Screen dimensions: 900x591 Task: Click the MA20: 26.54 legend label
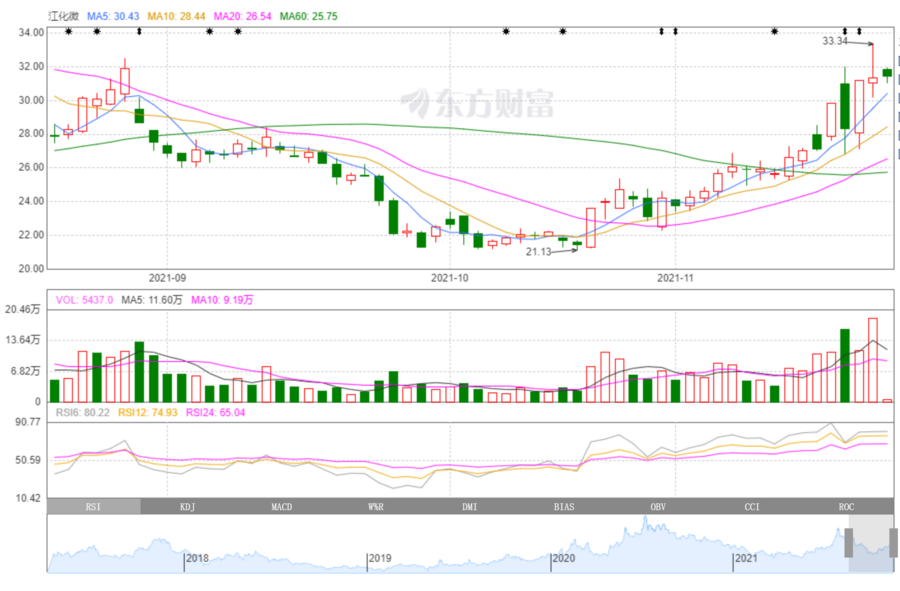(242, 16)
